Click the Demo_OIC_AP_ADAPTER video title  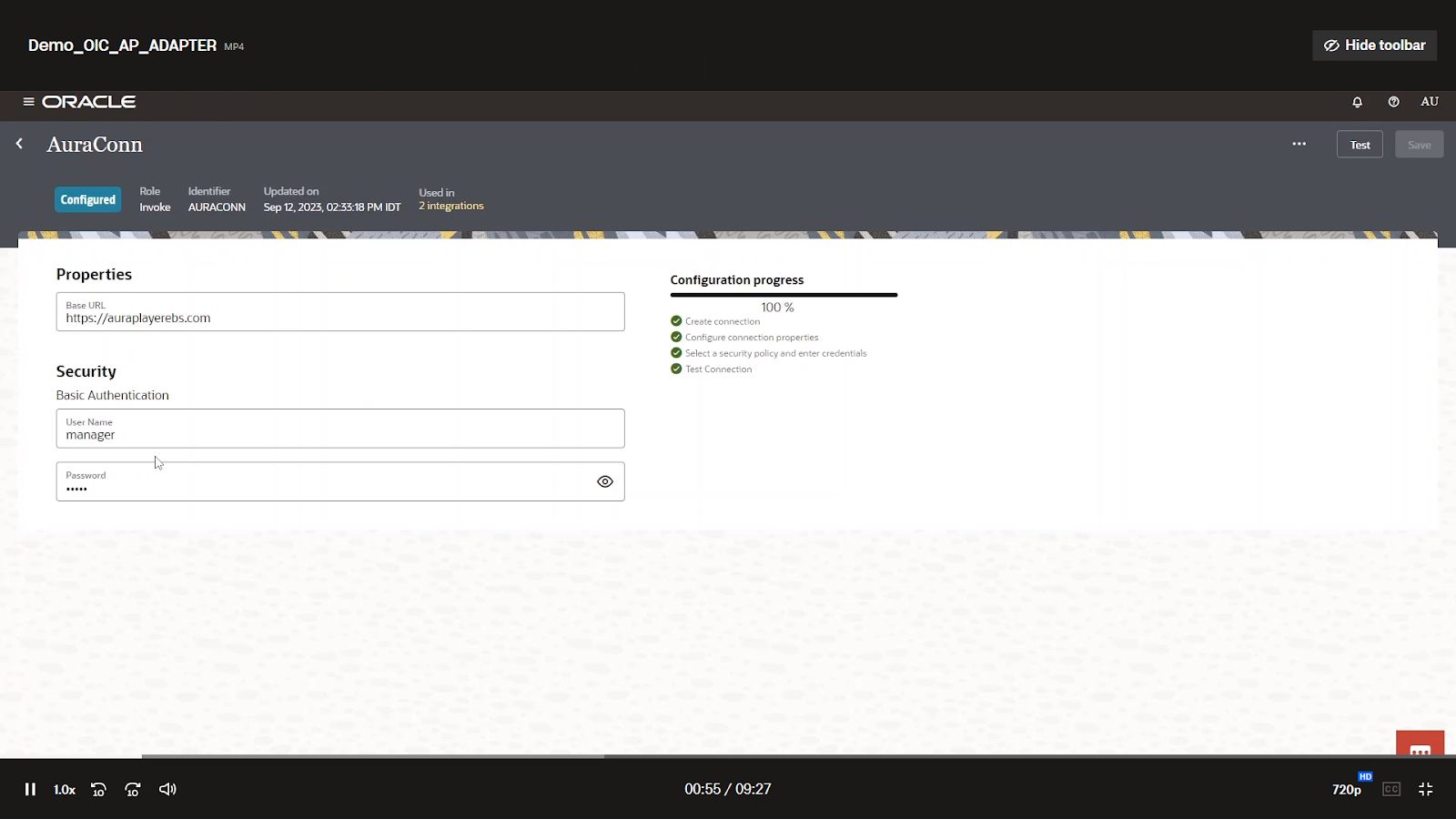pos(122,45)
